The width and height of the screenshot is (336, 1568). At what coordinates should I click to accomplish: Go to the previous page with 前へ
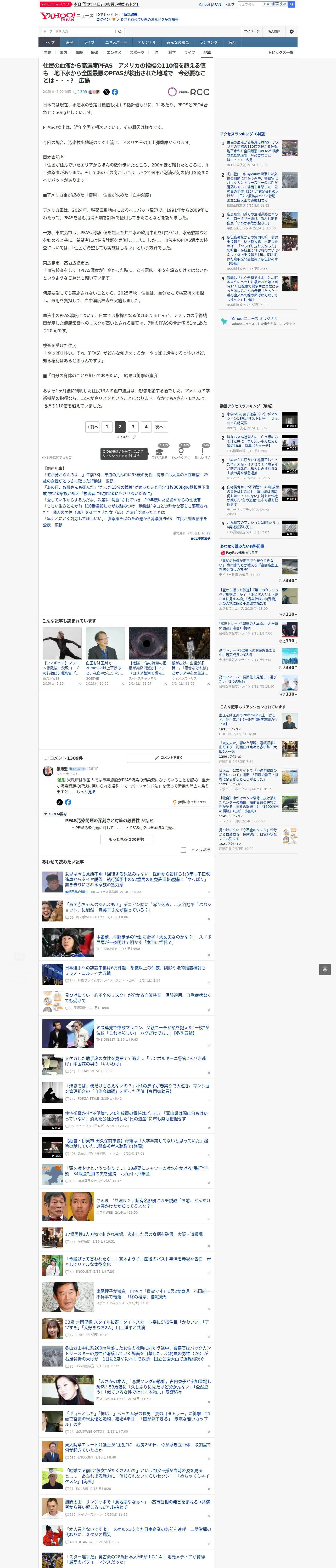tap(93, 427)
